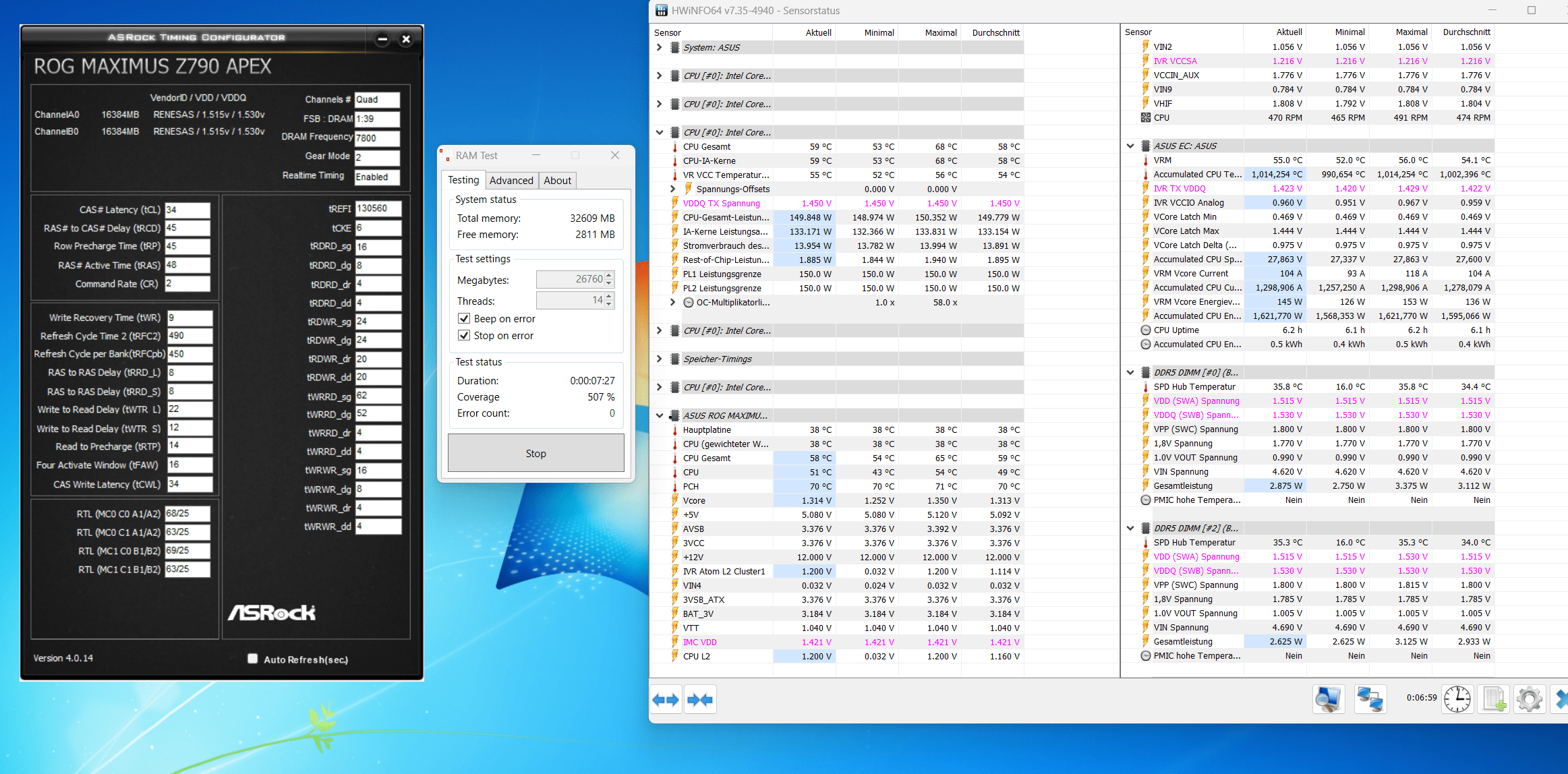Expand the System: ASUS sensor group
Image resolution: width=1568 pixels, height=774 pixels.
(660, 47)
